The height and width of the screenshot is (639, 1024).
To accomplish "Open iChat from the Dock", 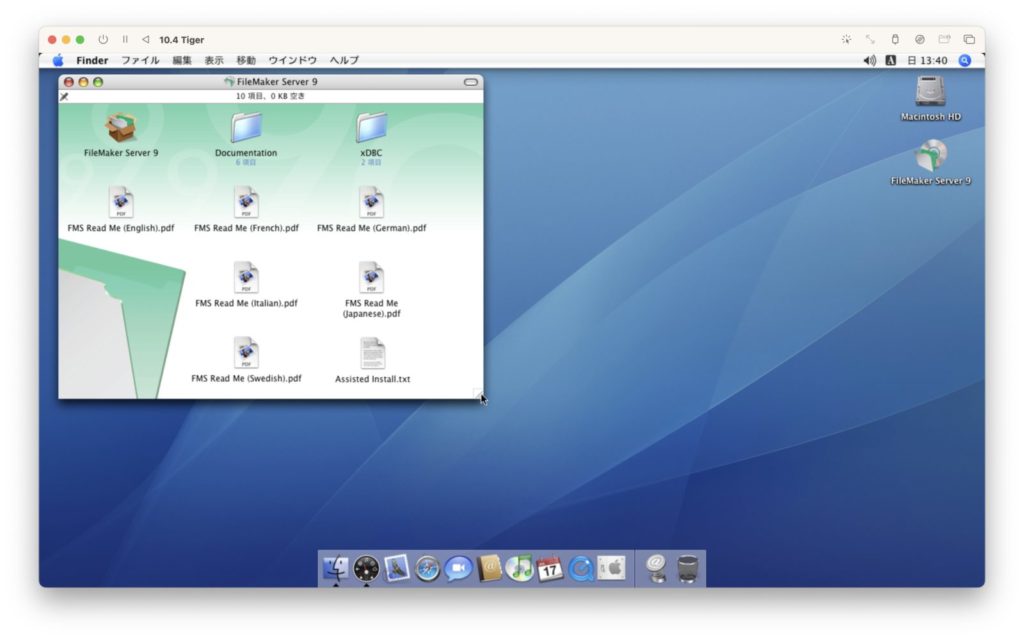I will tap(458, 568).
